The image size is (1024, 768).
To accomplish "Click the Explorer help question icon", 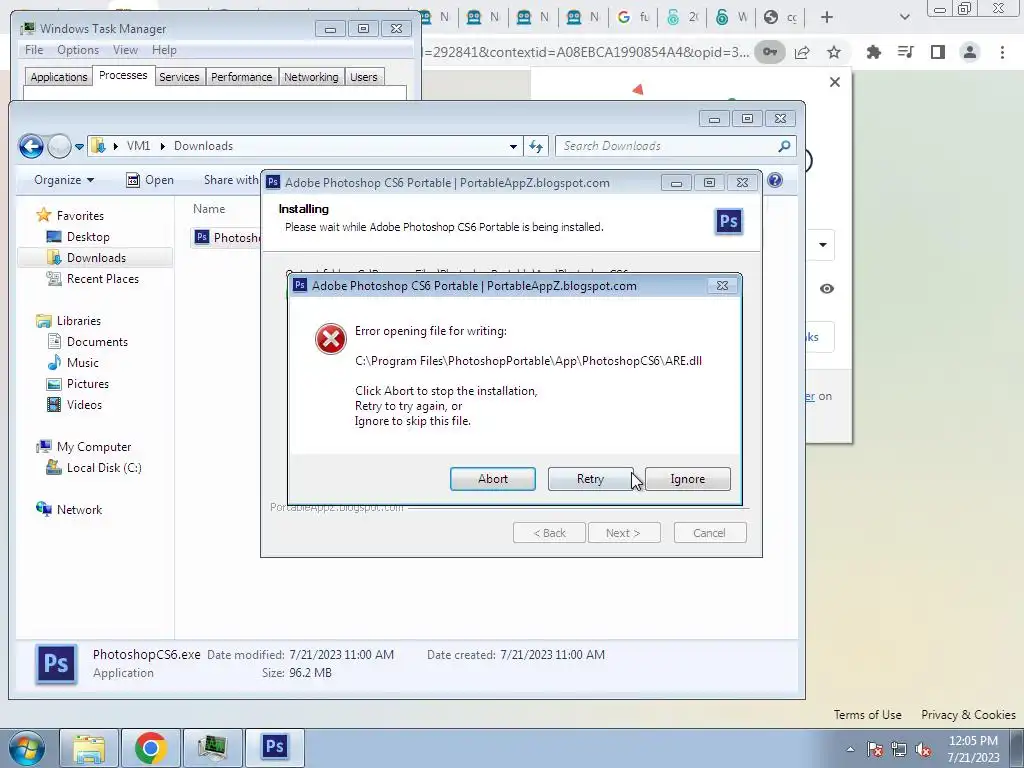I will [x=775, y=180].
